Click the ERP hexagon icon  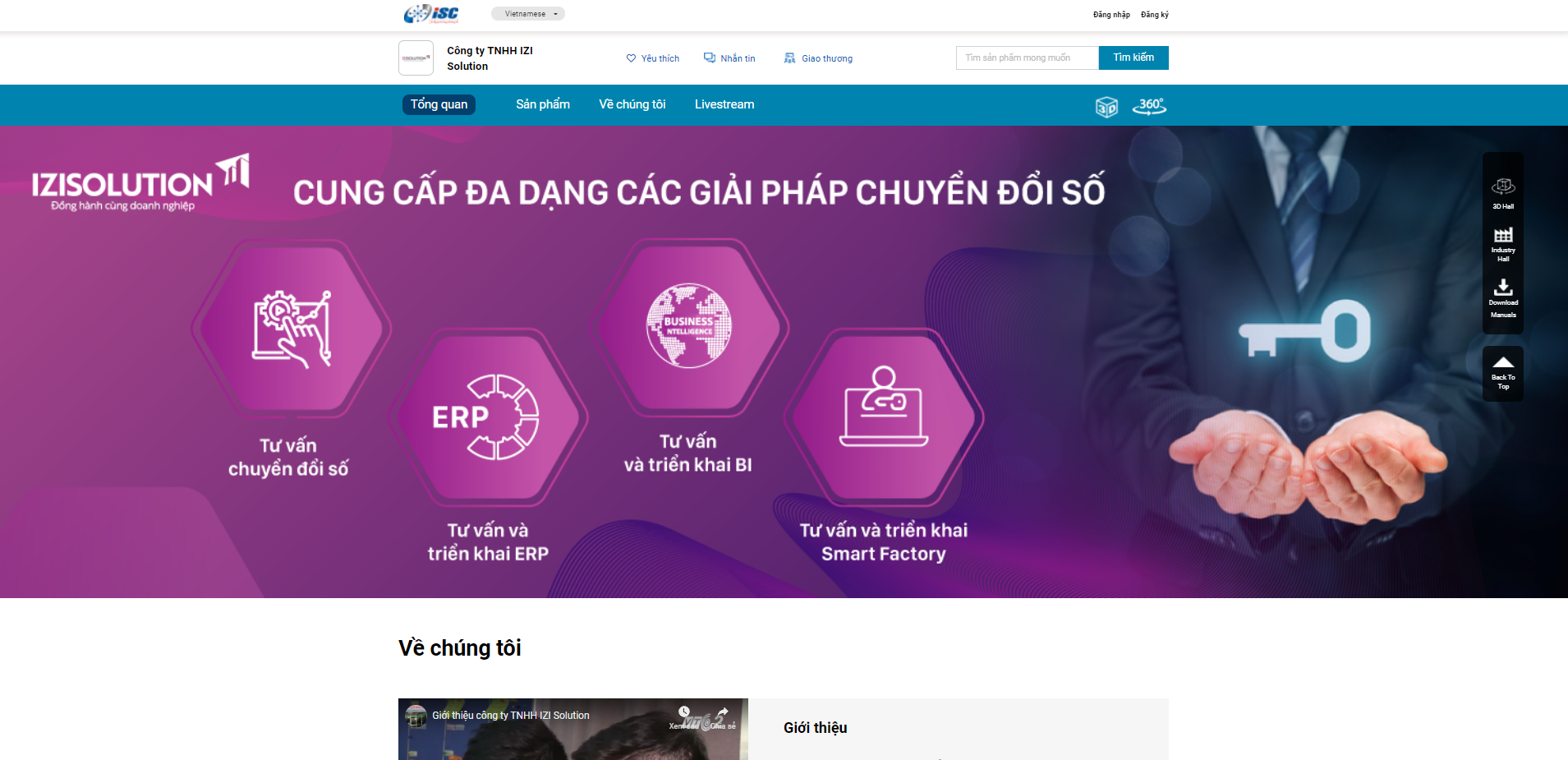pos(488,417)
